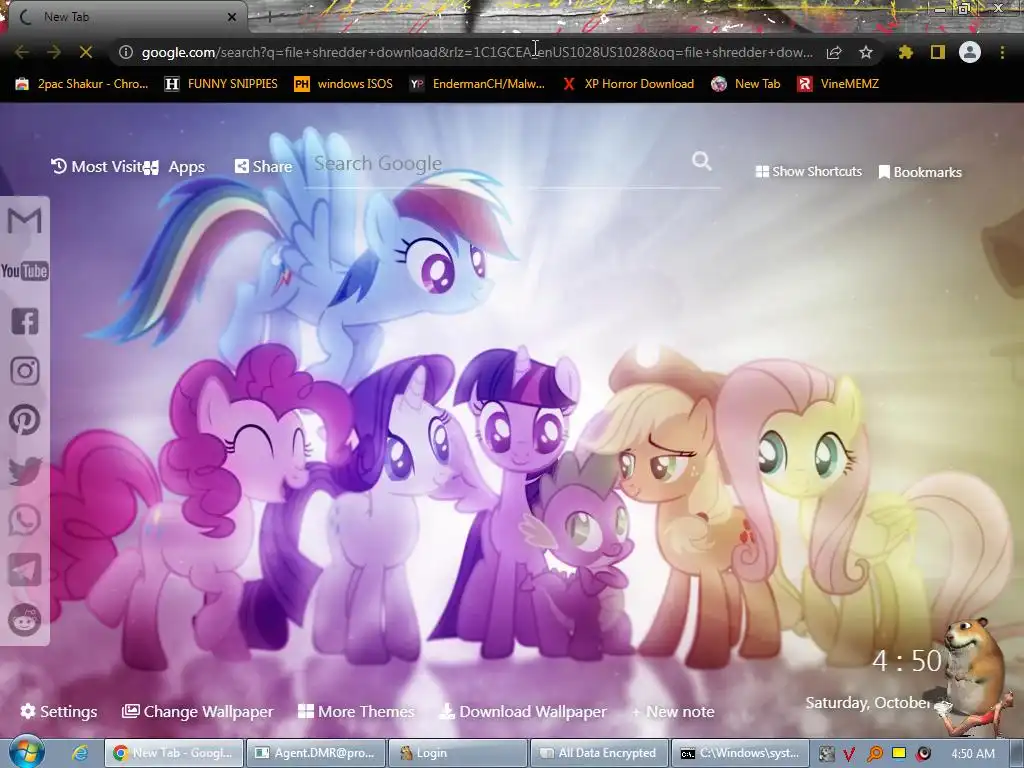This screenshot has width=1024, height=768.
Task: Click the 4 : 50 clock widget
Action: [x=907, y=661]
